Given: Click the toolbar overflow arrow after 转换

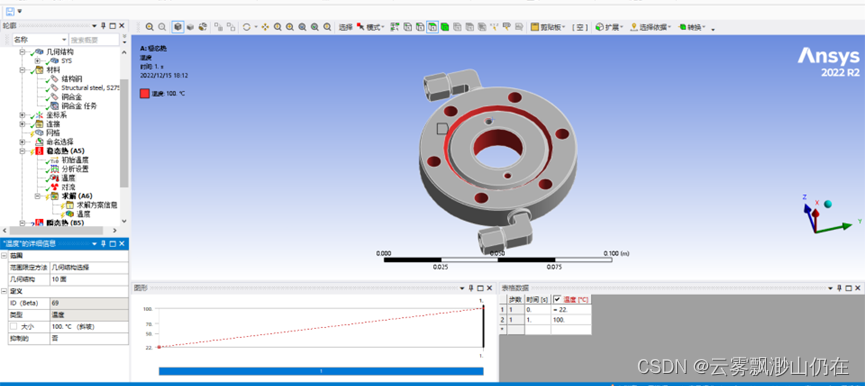Looking at the screenshot, I should pos(712,29).
